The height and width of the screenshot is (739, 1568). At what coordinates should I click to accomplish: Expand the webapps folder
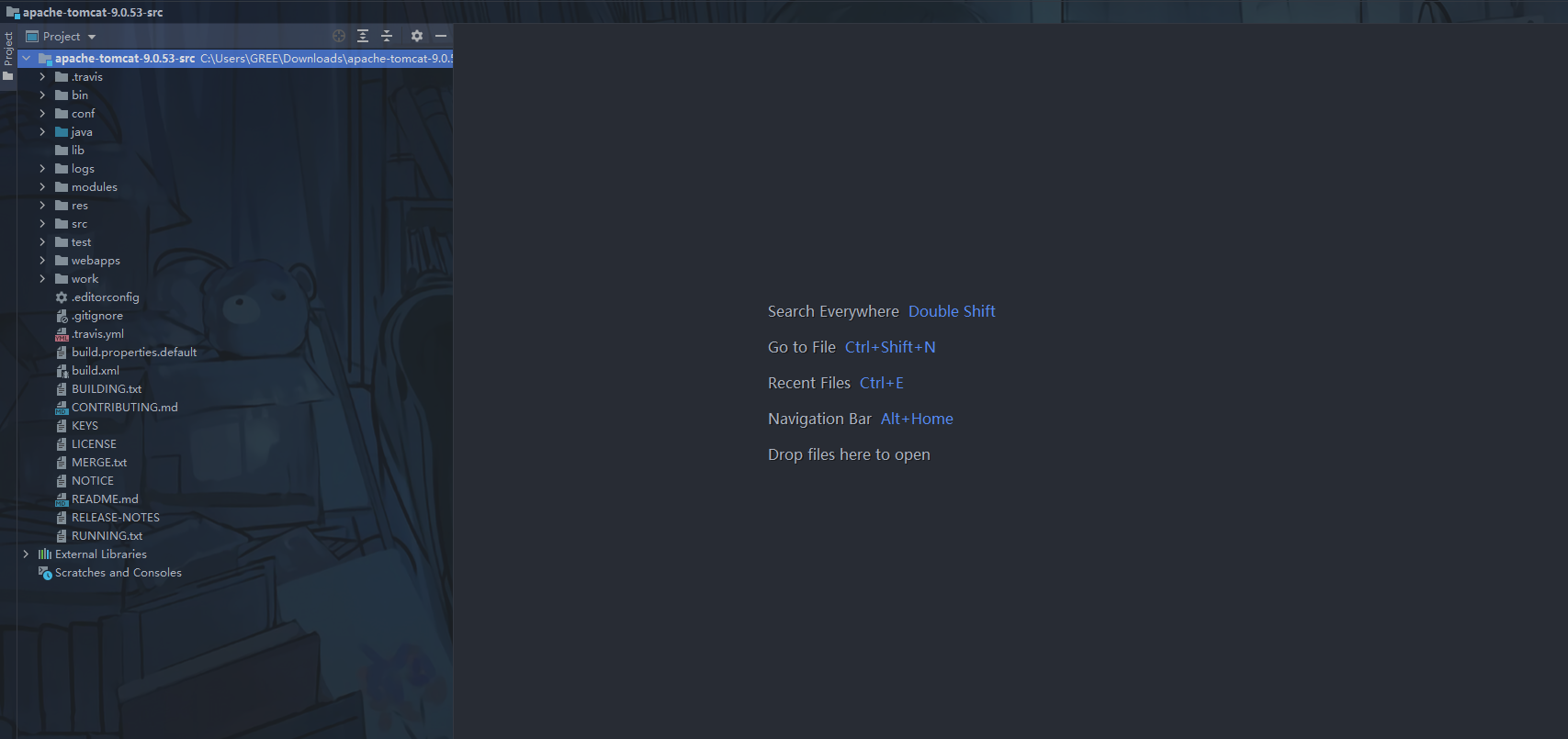[42, 261]
